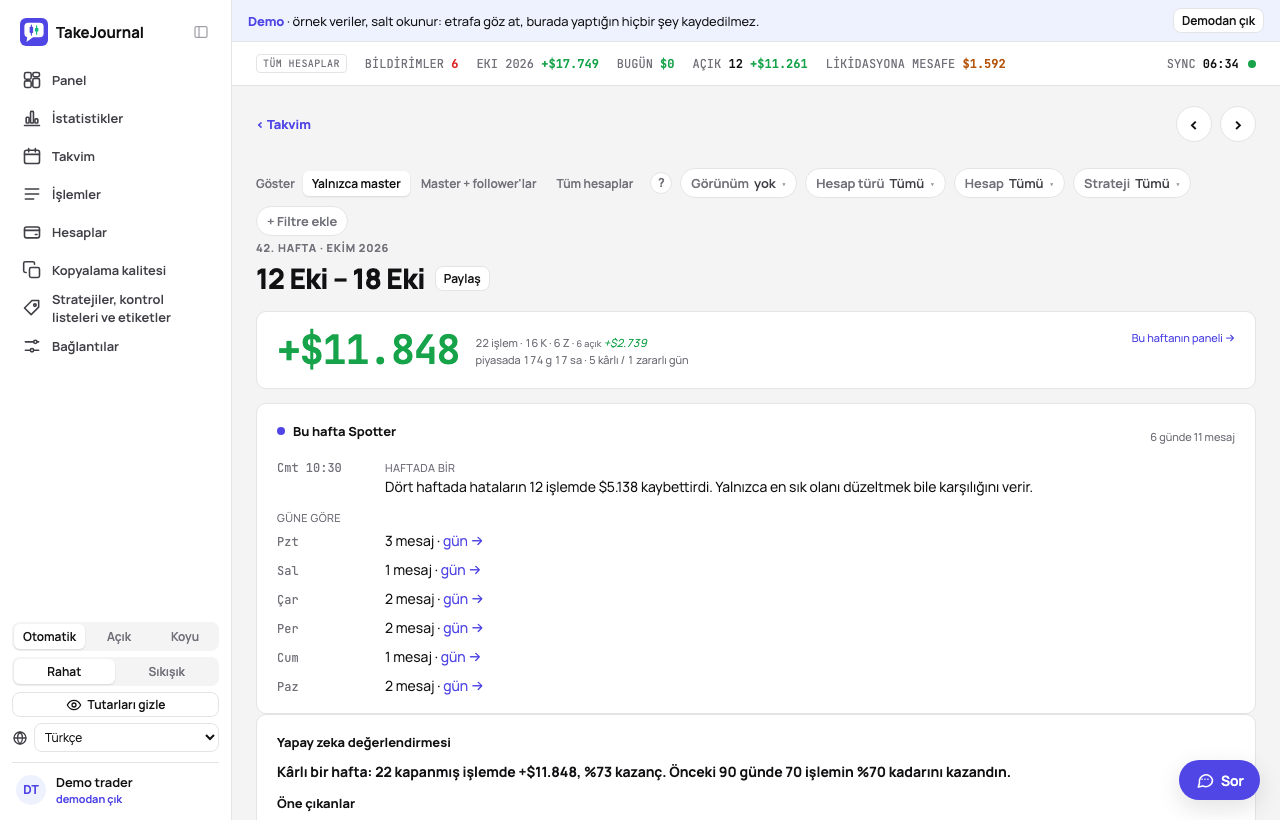1280x820 pixels.
Task: Open the Hesap Tümü dropdown
Action: 1009,184
